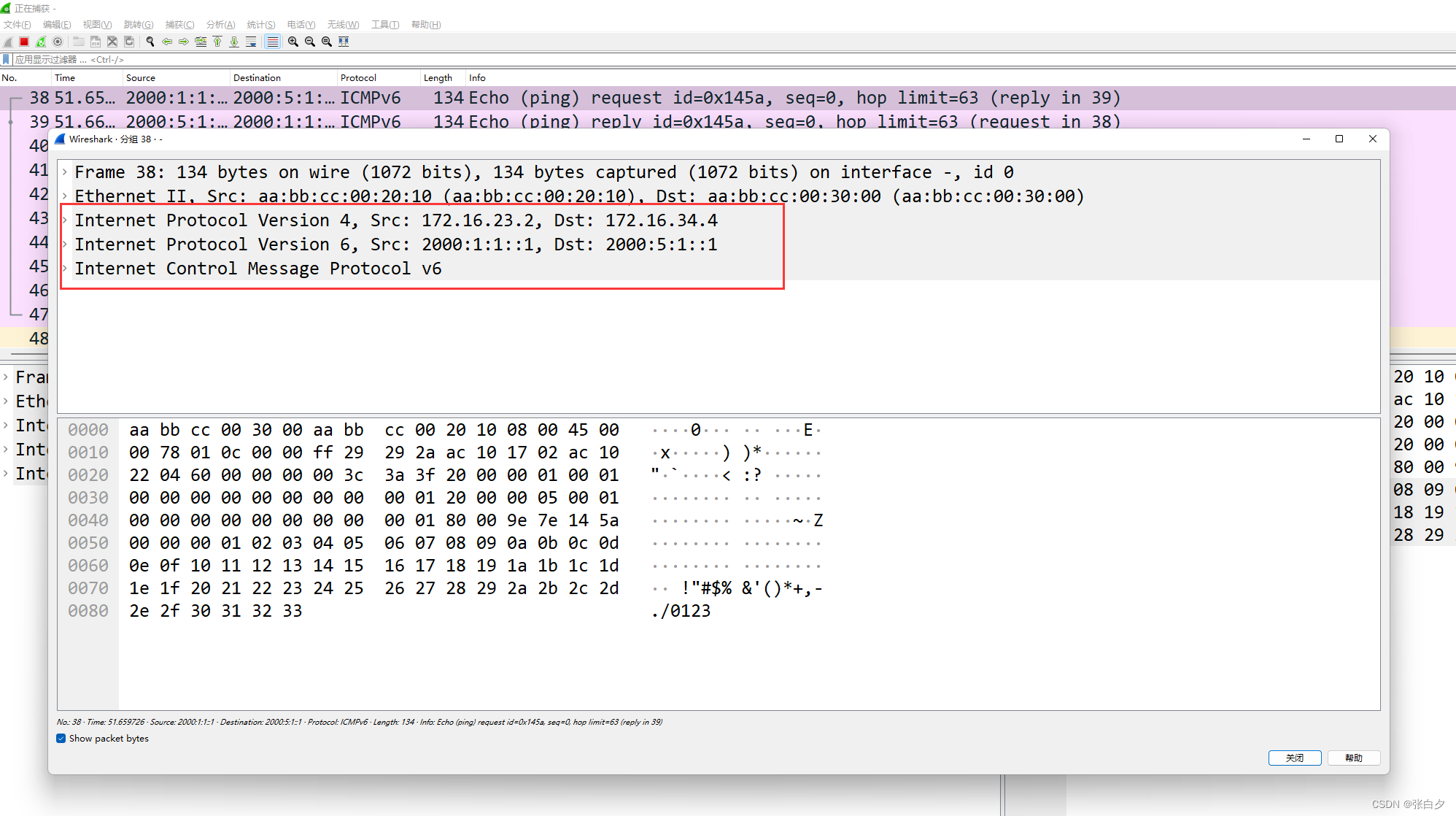
Task: Click IPv6 Src 2000:1:1::1 line
Action: (396, 245)
